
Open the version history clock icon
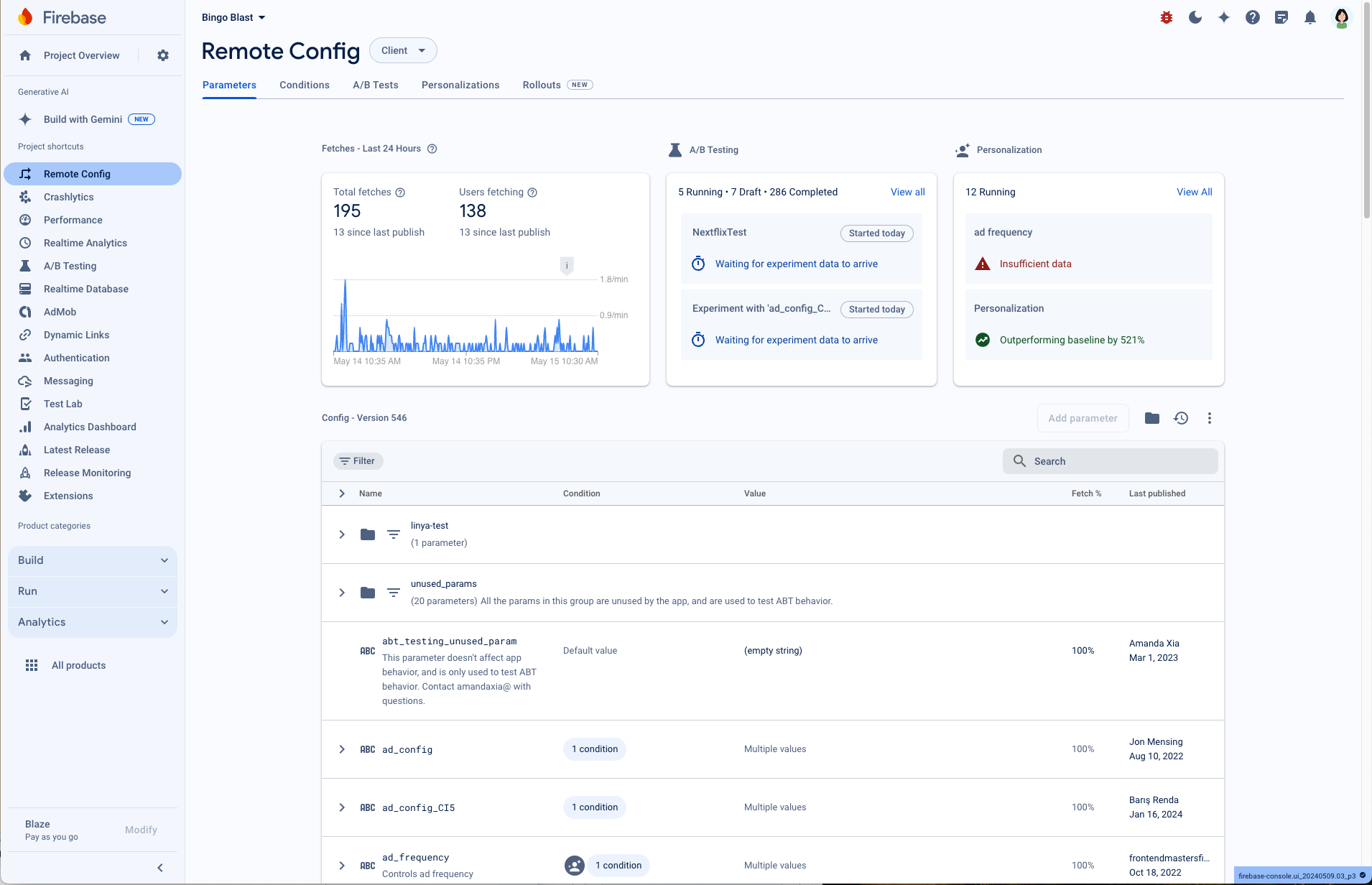(x=1181, y=418)
